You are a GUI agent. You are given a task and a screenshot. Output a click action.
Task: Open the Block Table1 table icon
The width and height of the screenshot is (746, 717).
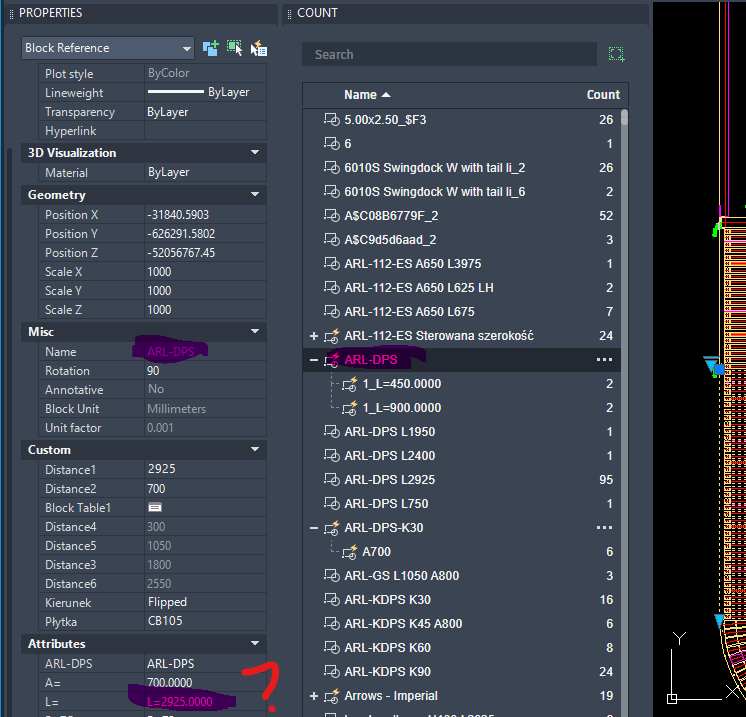click(x=155, y=508)
